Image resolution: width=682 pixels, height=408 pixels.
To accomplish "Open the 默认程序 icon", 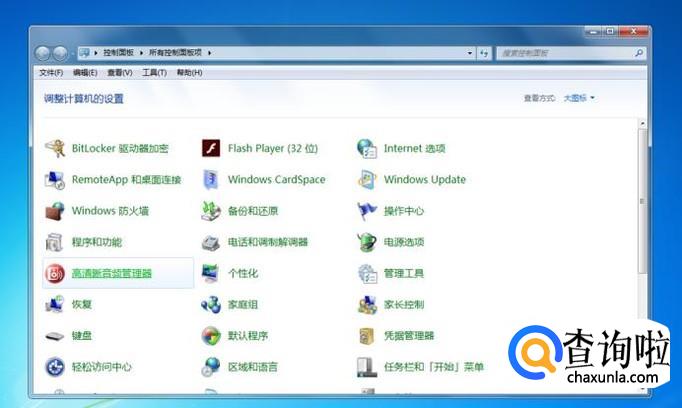I will (211, 336).
